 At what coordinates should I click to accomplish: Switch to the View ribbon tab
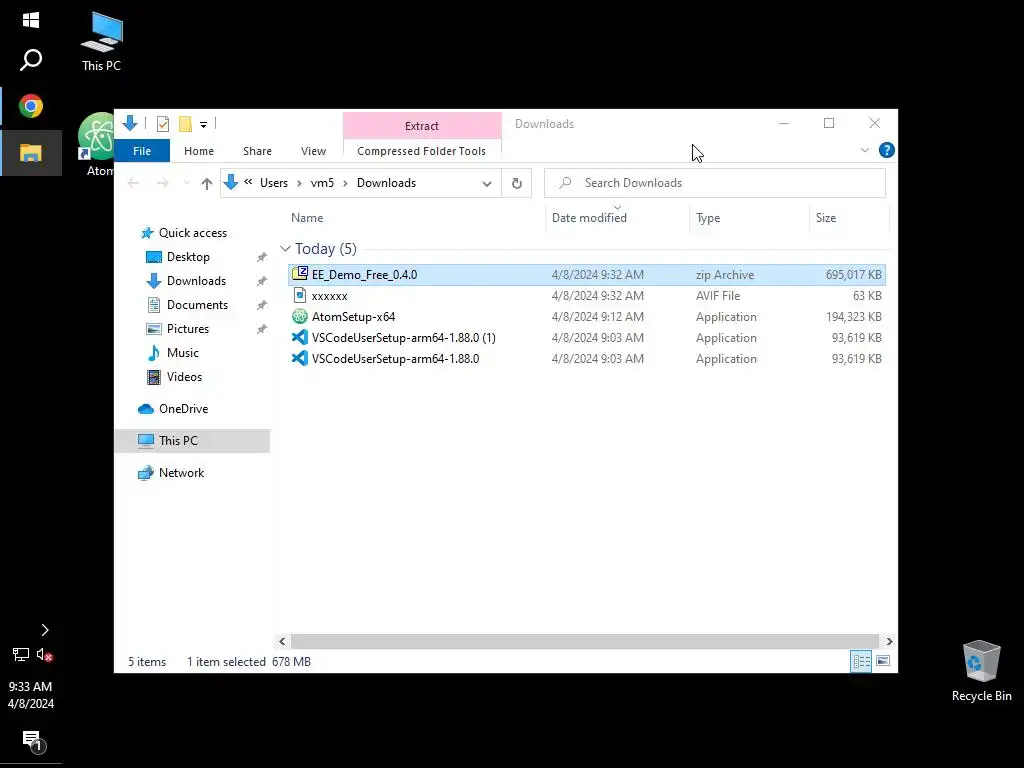pos(313,151)
